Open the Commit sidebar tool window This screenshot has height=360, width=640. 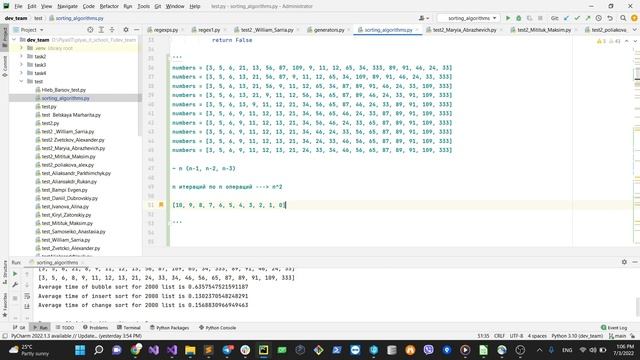[x=4, y=66]
